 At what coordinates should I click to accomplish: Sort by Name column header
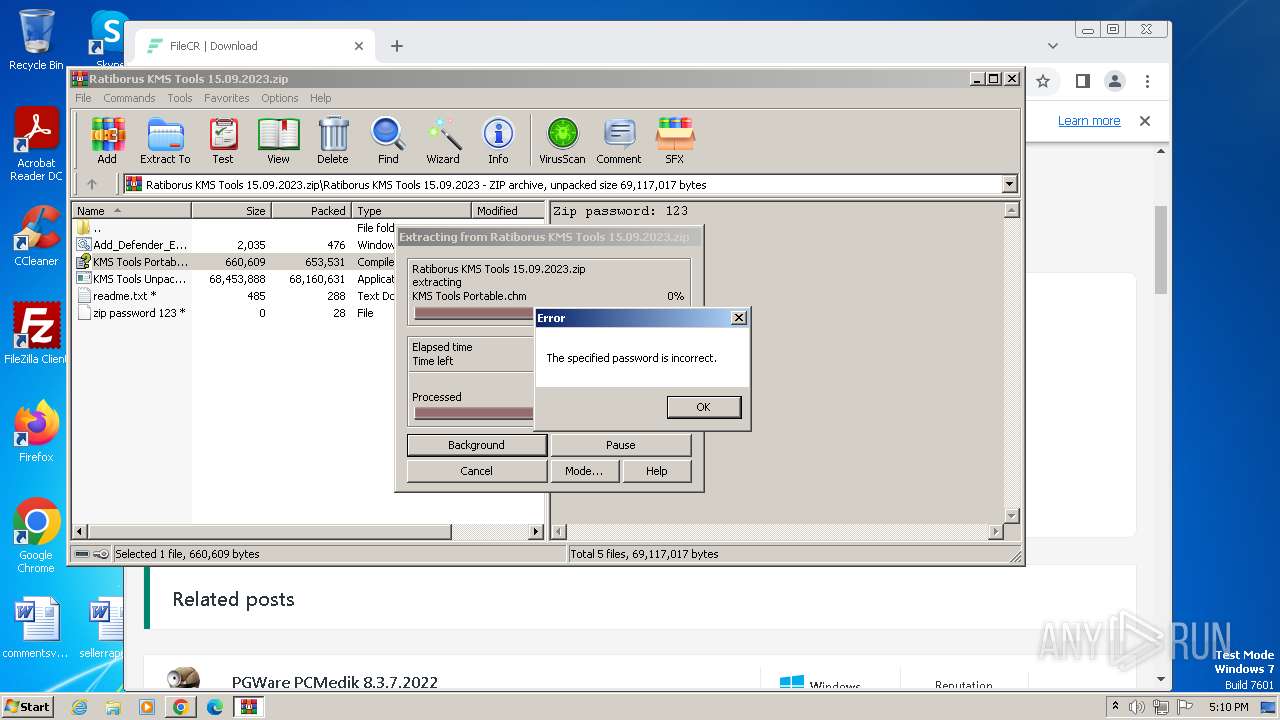[131, 211]
